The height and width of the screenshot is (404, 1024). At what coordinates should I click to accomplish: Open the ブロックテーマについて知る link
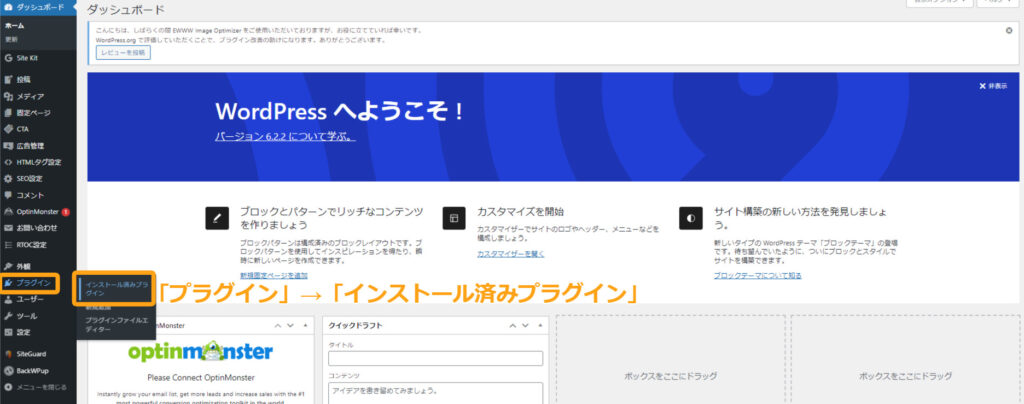pos(758,275)
